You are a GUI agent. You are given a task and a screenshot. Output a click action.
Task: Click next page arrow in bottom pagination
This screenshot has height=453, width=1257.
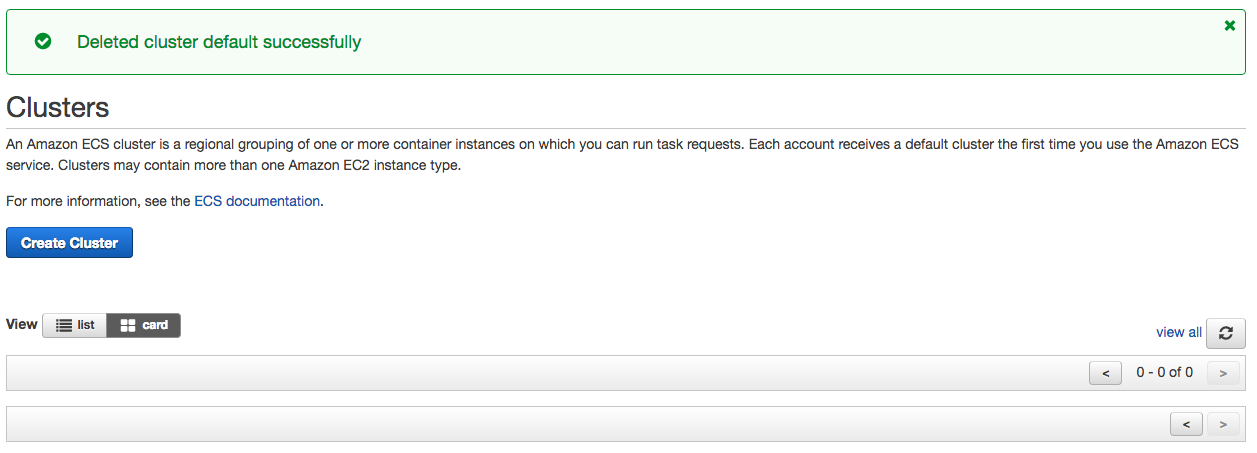click(1222, 424)
